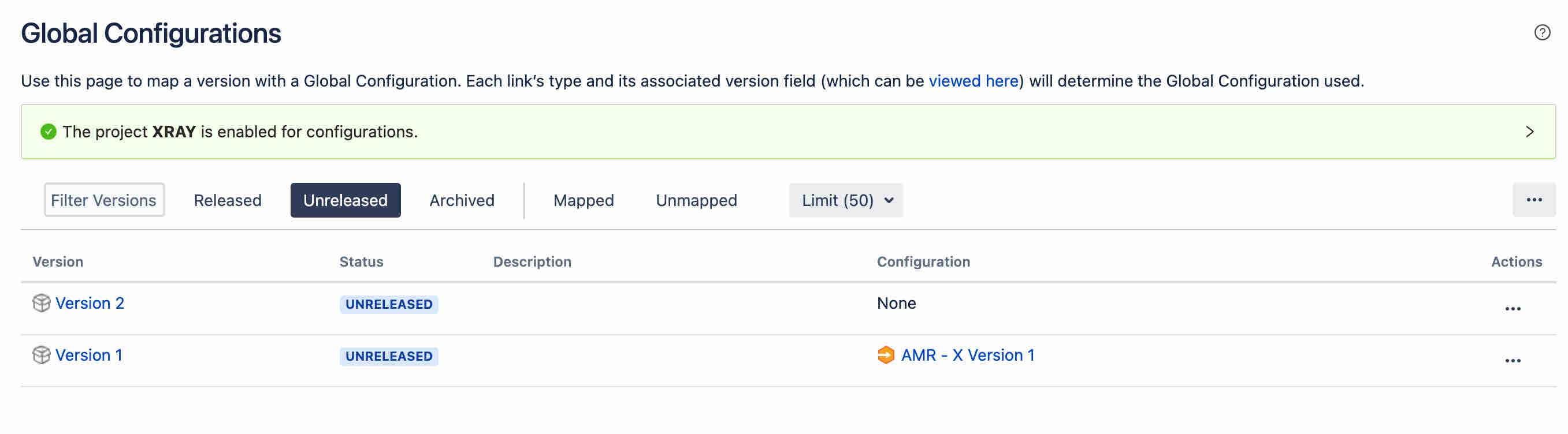Open the "viewed here" link
Screen dimensions: 1568x434
[x=973, y=81]
